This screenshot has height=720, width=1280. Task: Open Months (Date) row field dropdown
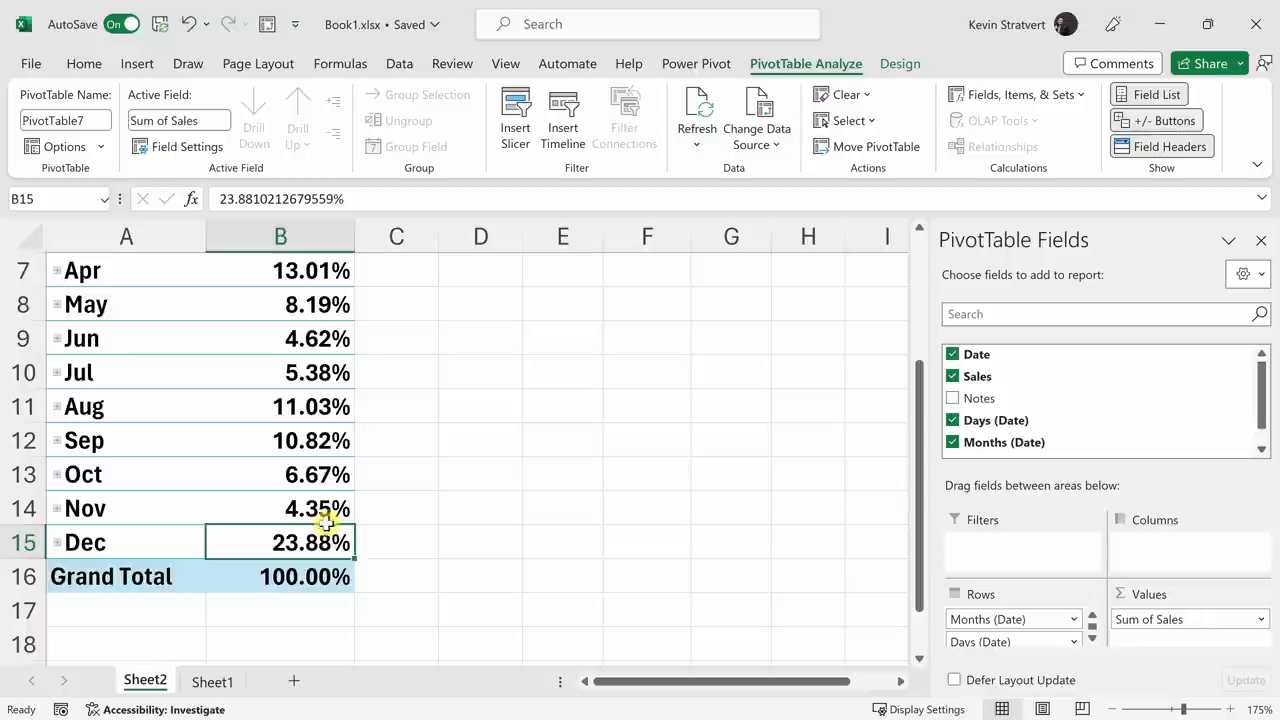[x=1074, y=619]
